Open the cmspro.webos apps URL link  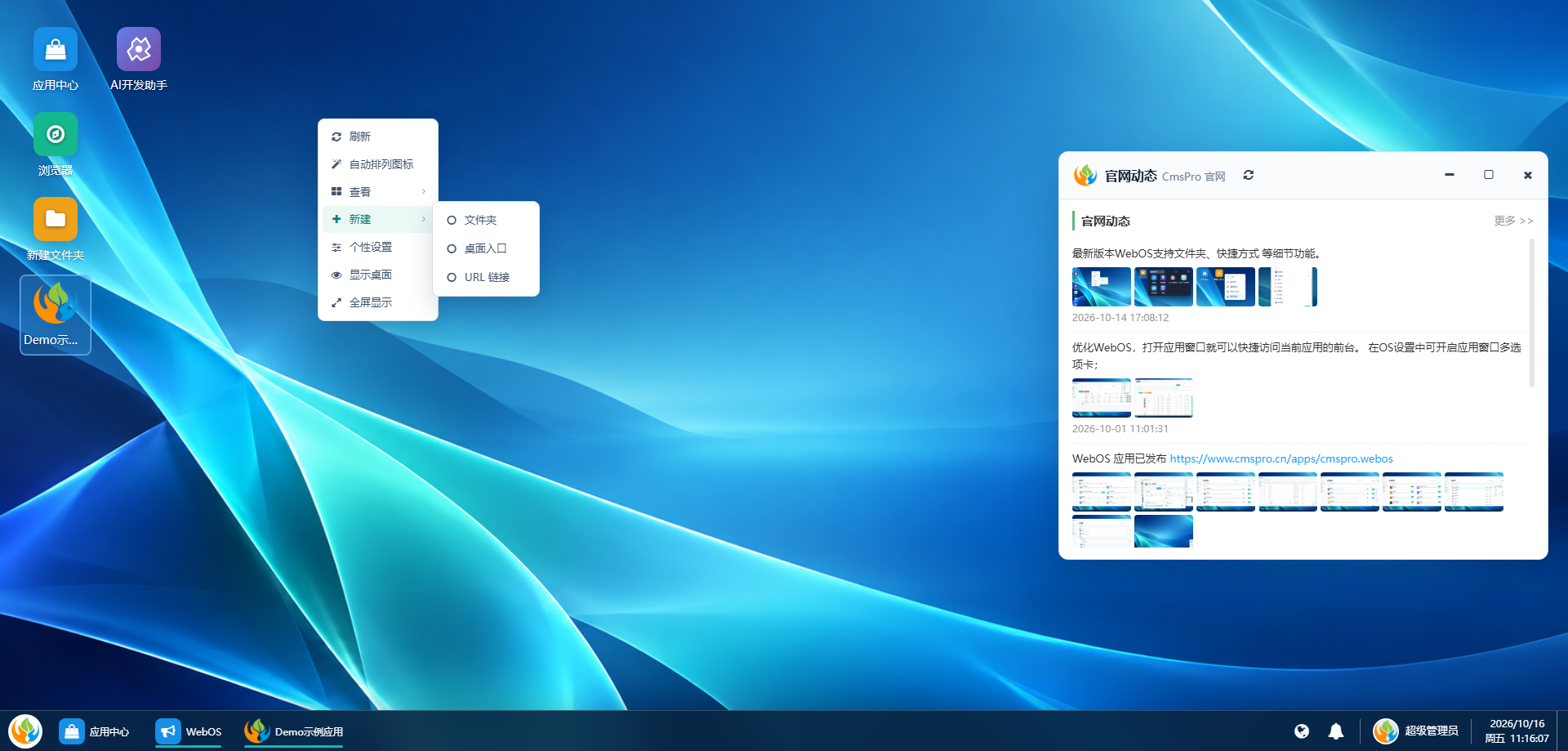(x=1281, y=458)
